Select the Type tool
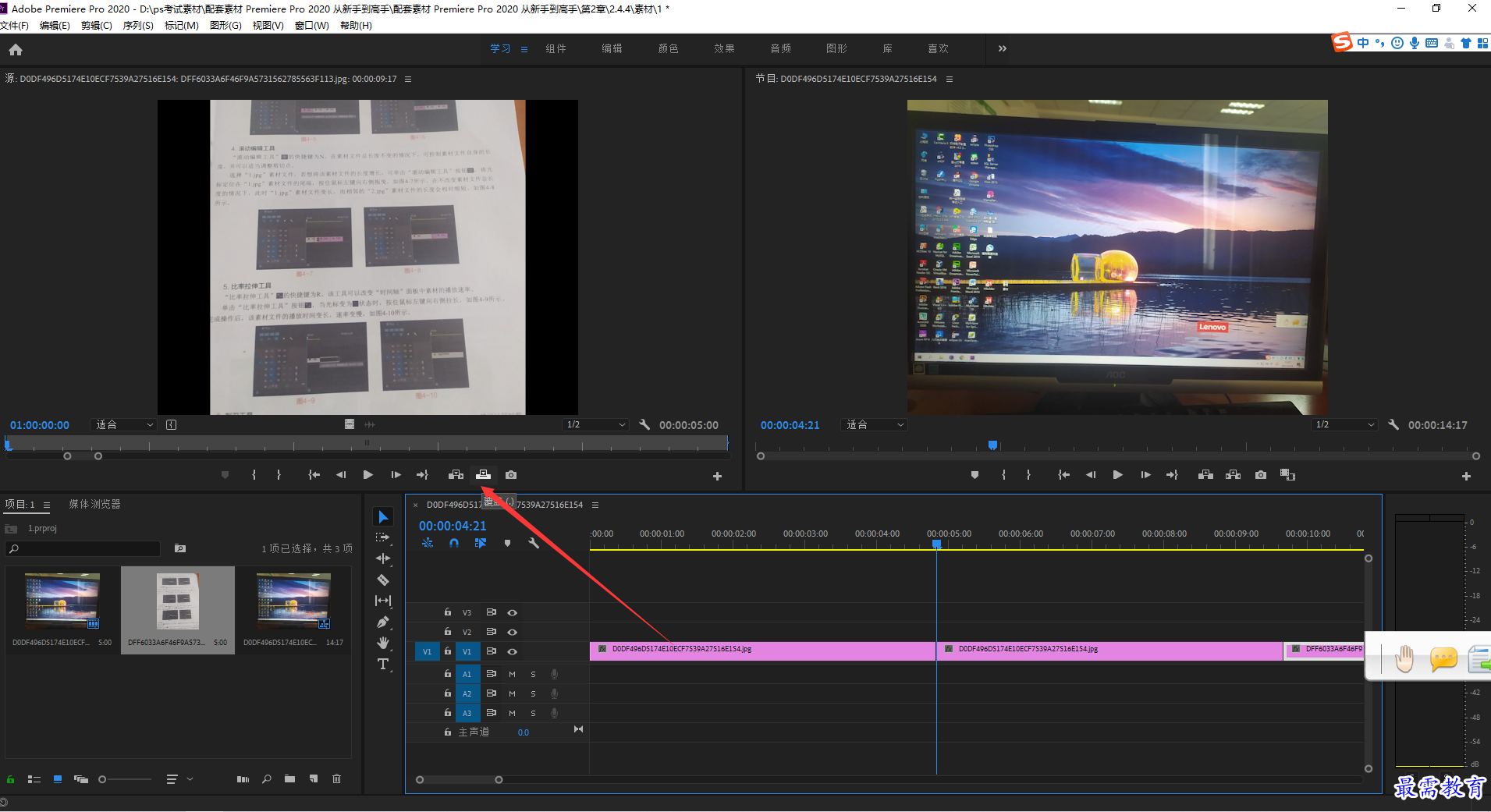Screen dimensions: 1491x812 coord(383,664)
